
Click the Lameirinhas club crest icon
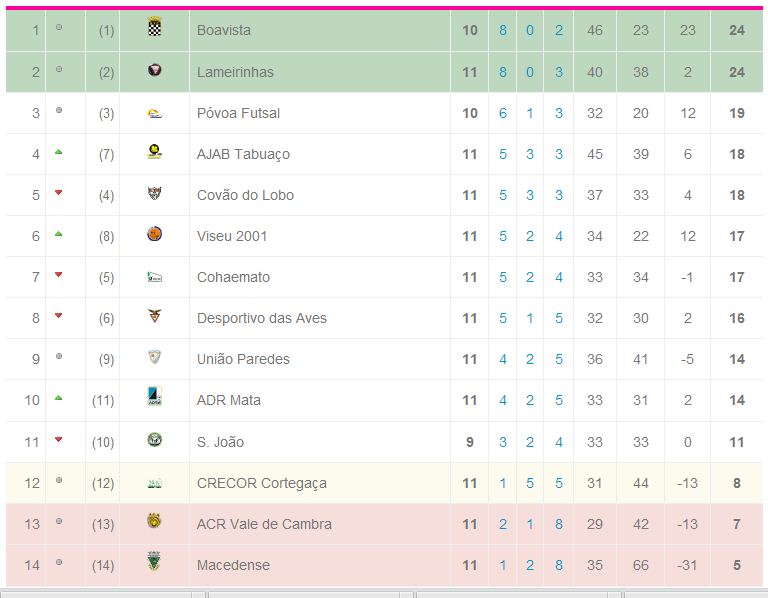pyautogui.click(x=154, y=71)
